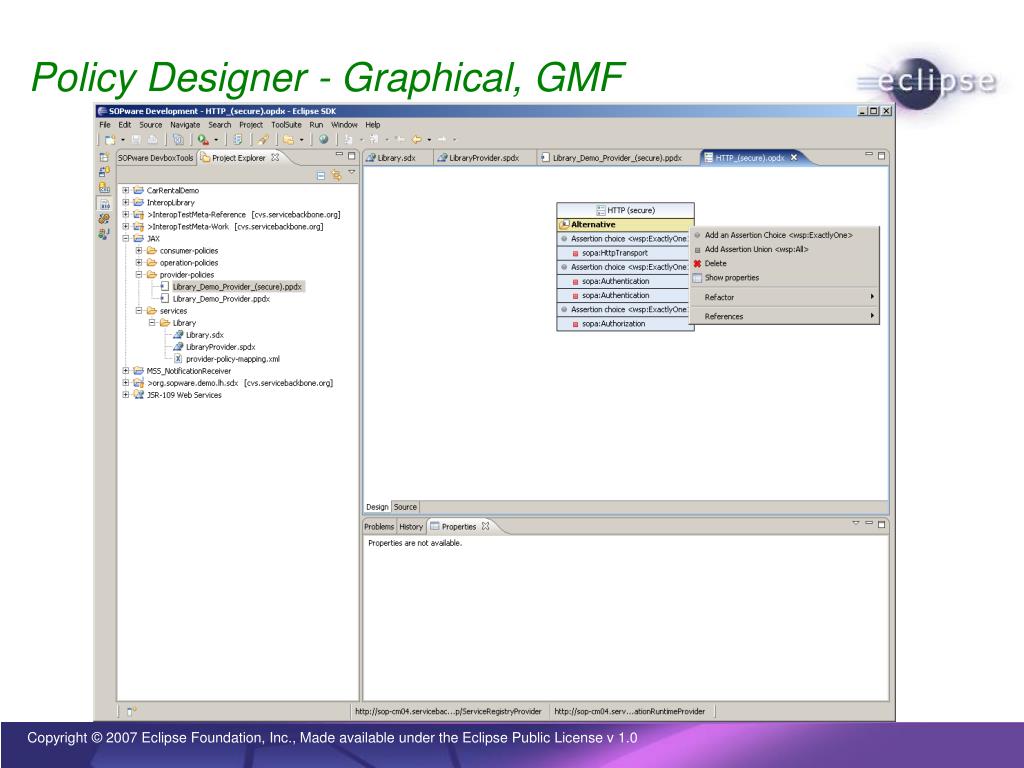1024x768 pixels.
Task: Open the folder toolbar dropdown arrow
Action: coord(301,140)
